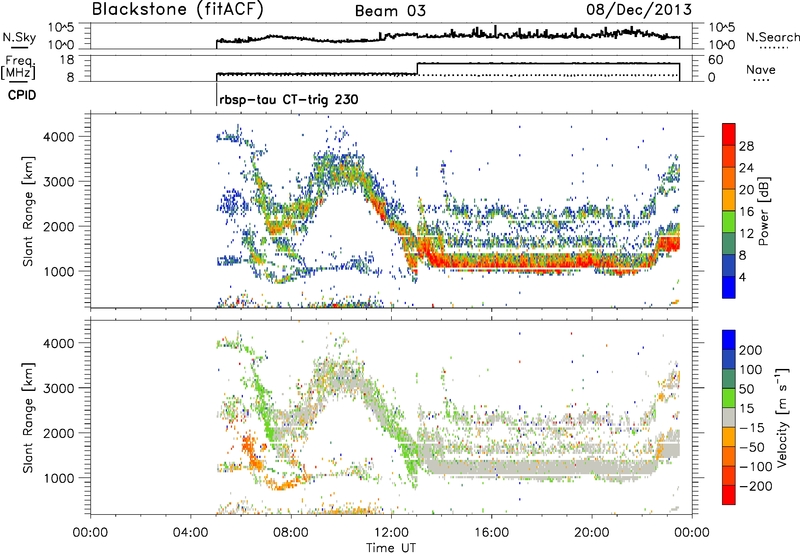This screenshot has width=800, height=554.
Task: Click the '28' power scale value
Action: coord(746,146)
